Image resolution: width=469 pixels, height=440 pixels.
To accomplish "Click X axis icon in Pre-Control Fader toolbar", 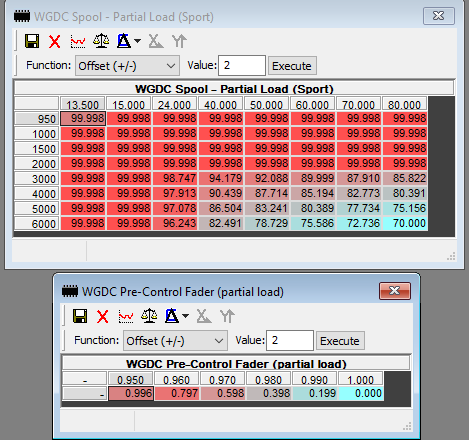I will tap(203, 316).
